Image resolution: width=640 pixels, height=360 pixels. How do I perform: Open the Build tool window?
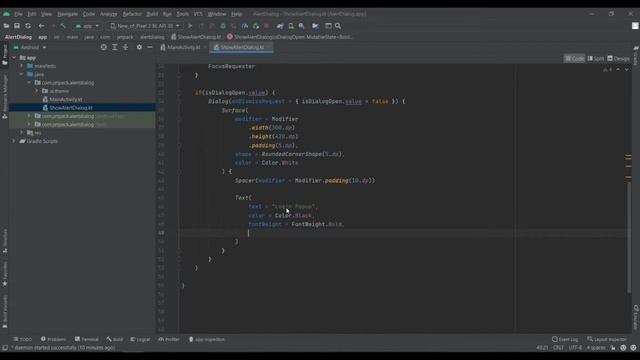115,339
